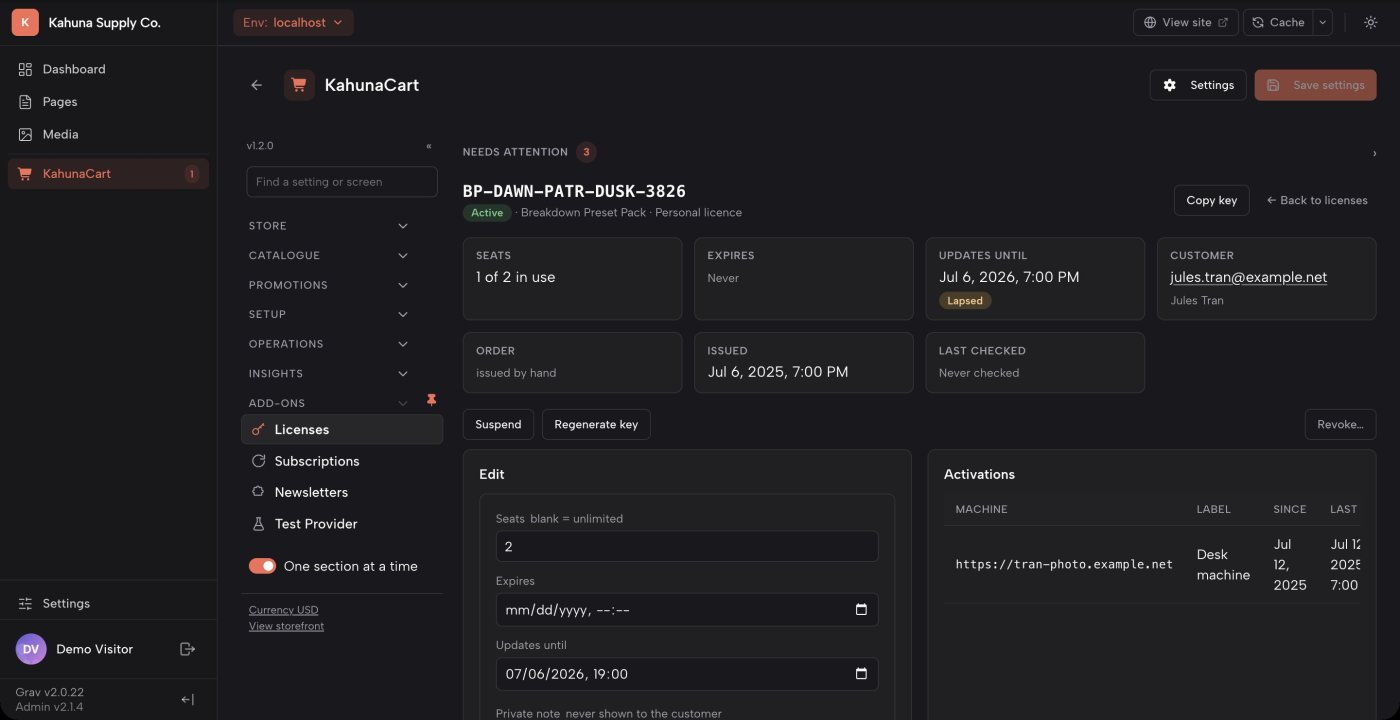Expand the OPERATIONS section
Viewport: 1400px width, 720px height.
pyautogui.click(x=328, y=344)
